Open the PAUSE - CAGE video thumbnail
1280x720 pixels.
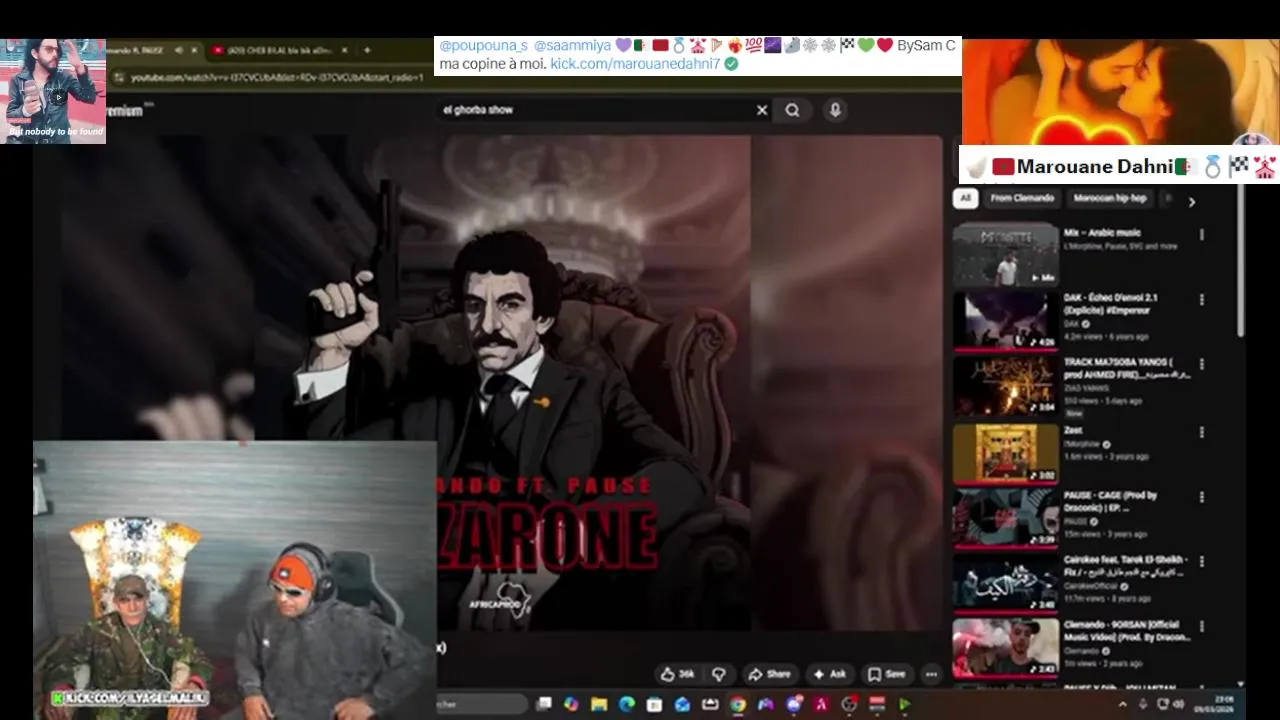[x=1005, y=517]
